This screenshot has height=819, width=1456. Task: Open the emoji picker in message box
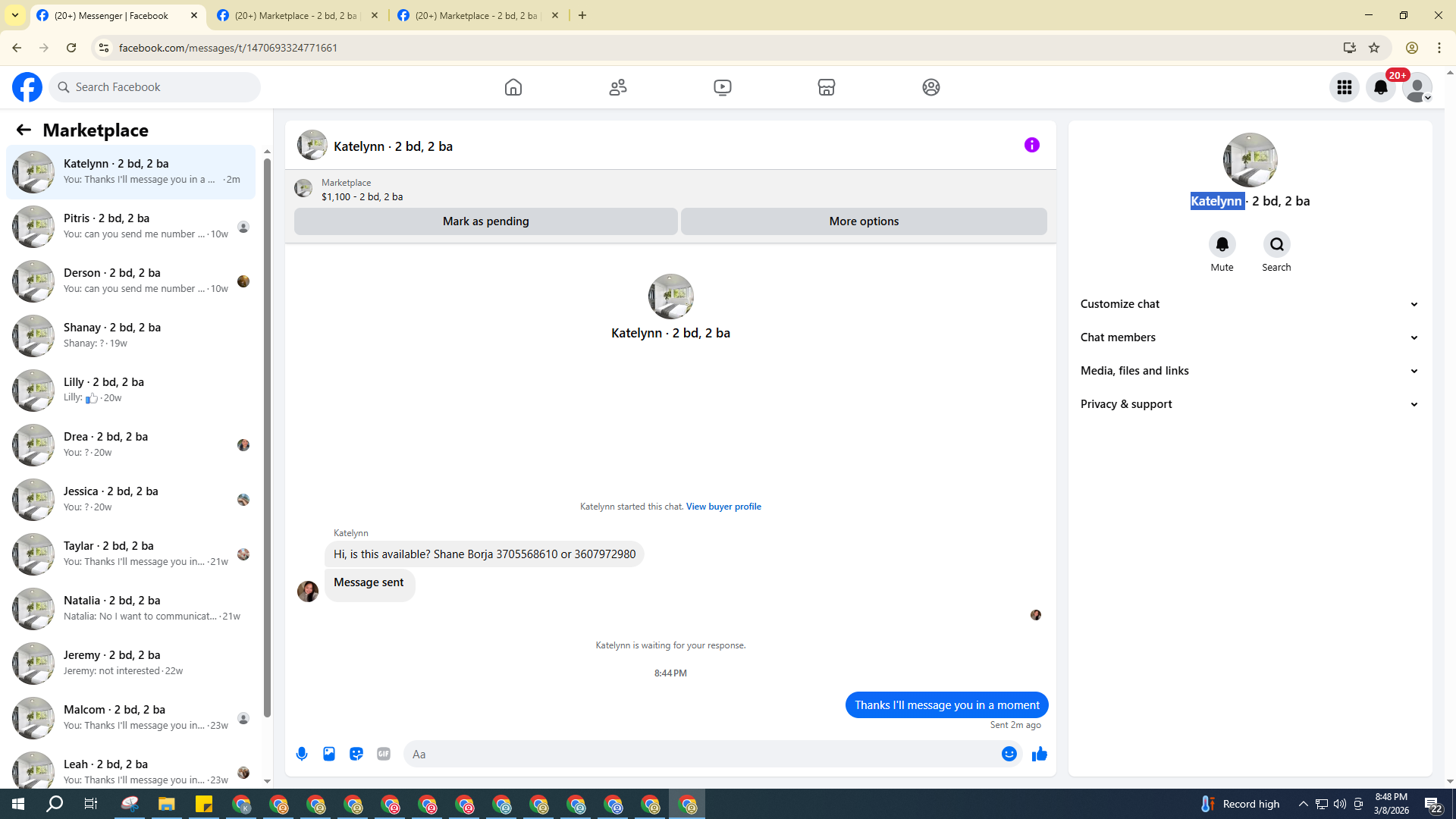point(1009,754)
